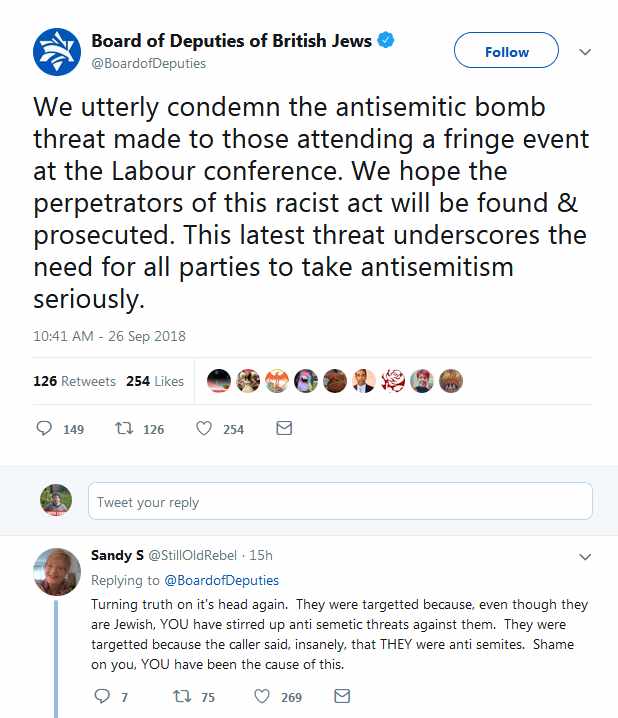View the 126 Retweets list
The width and height of the screenshot is (618, 718).
coord(74,381)
